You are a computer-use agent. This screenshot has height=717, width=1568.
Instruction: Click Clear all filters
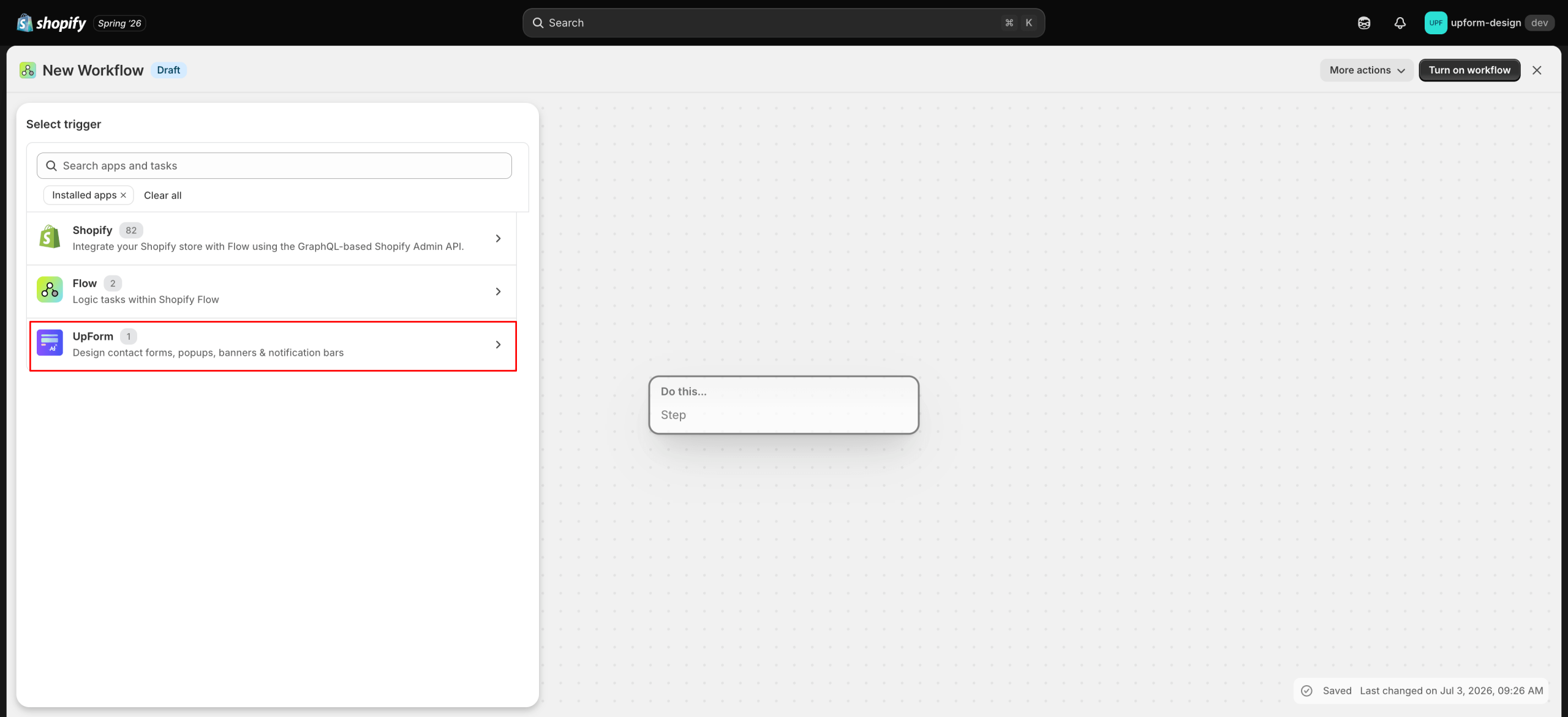(162, 195)
